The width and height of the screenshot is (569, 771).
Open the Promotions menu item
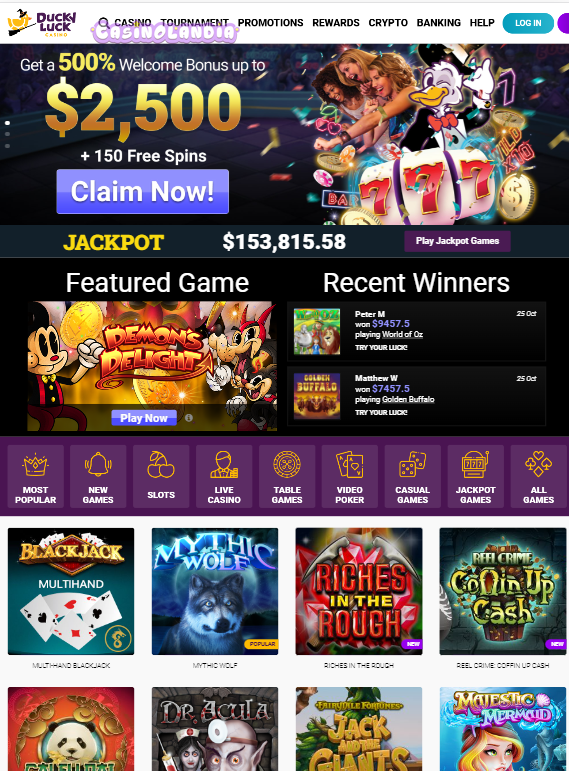coord(270,23)
